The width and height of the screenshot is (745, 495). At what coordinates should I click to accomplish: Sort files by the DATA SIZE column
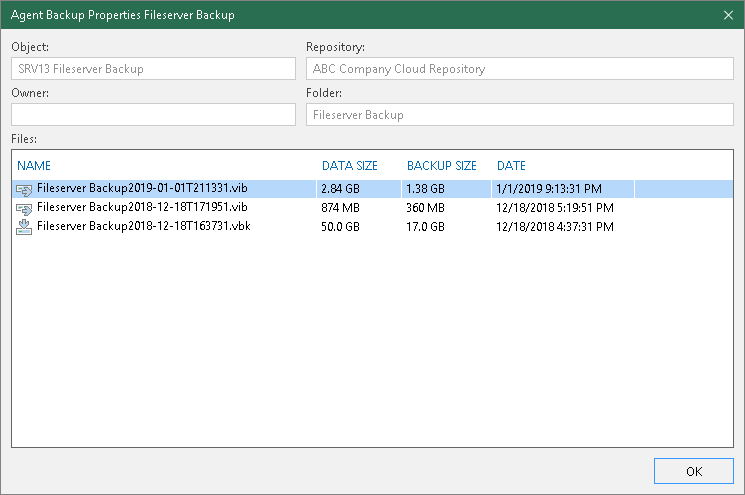pyautogui.click(x=350, y=166)
